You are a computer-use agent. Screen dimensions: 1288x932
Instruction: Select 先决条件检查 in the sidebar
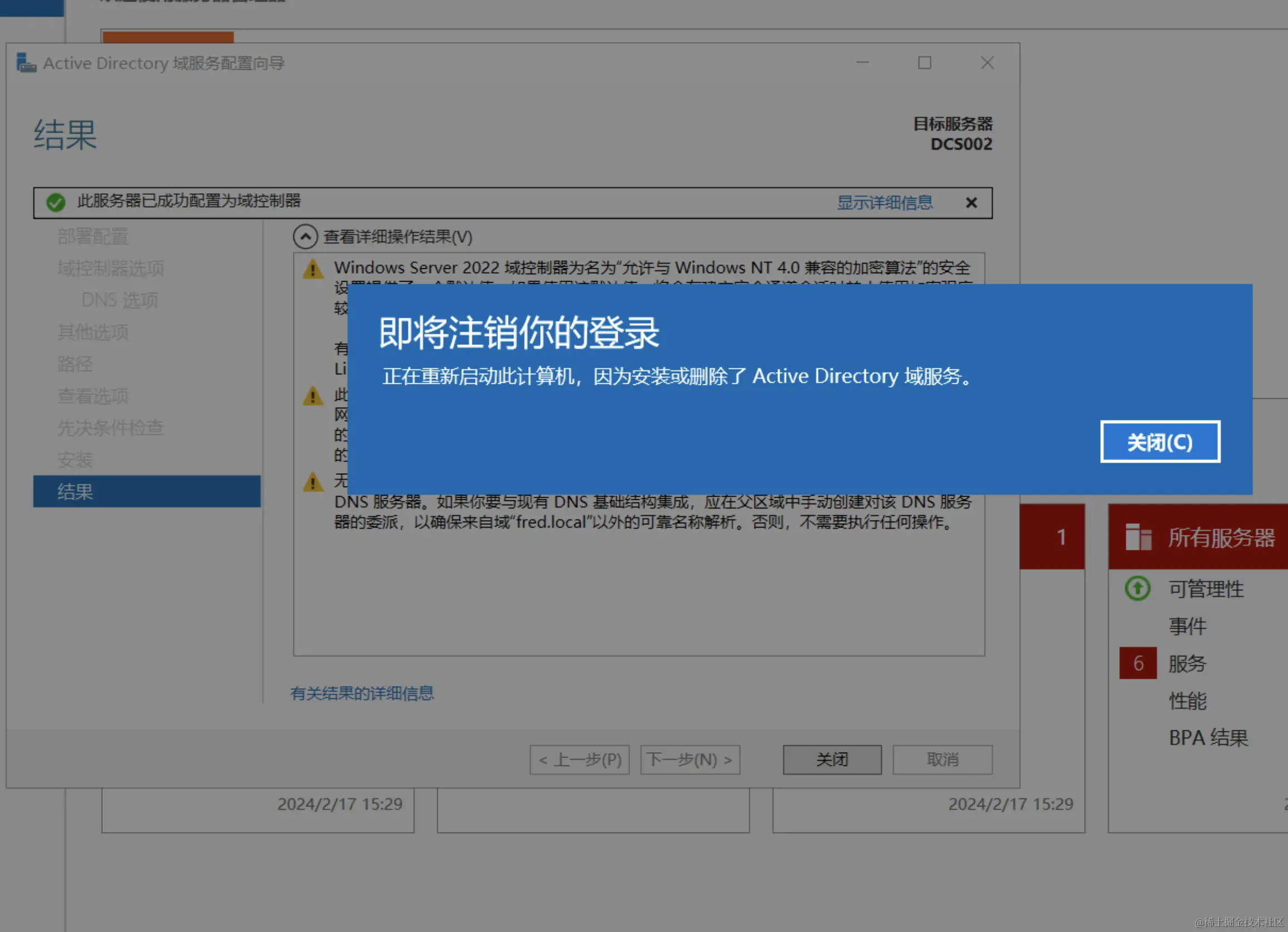(110, 428)
